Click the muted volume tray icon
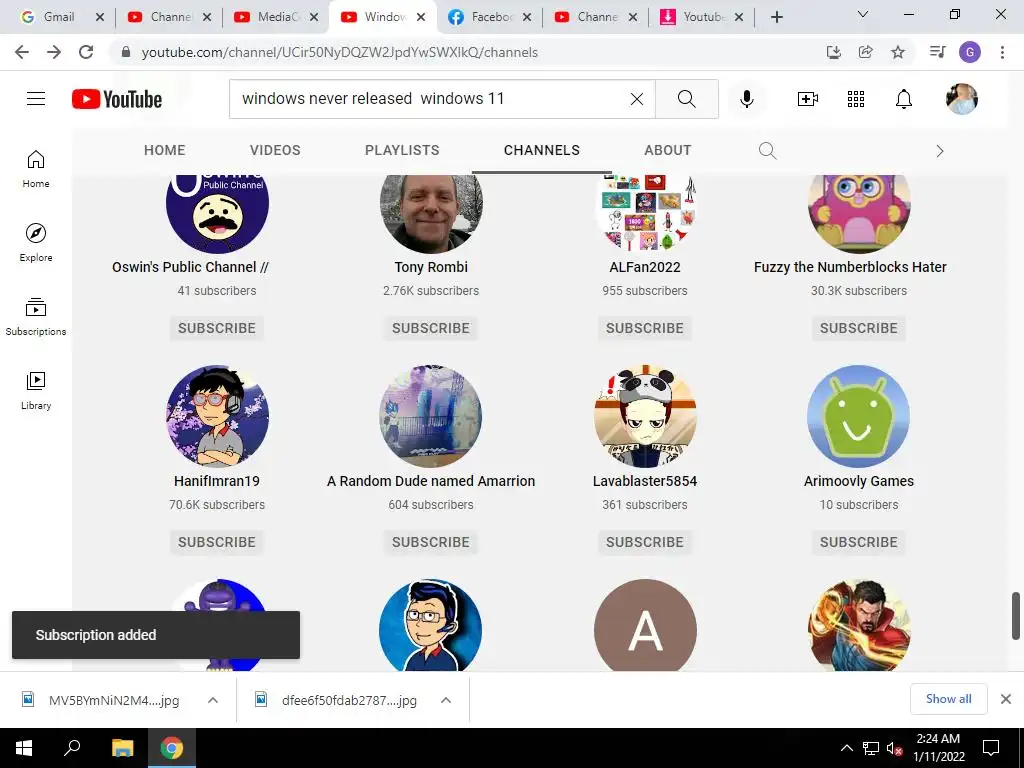 (x=894, y=748)
